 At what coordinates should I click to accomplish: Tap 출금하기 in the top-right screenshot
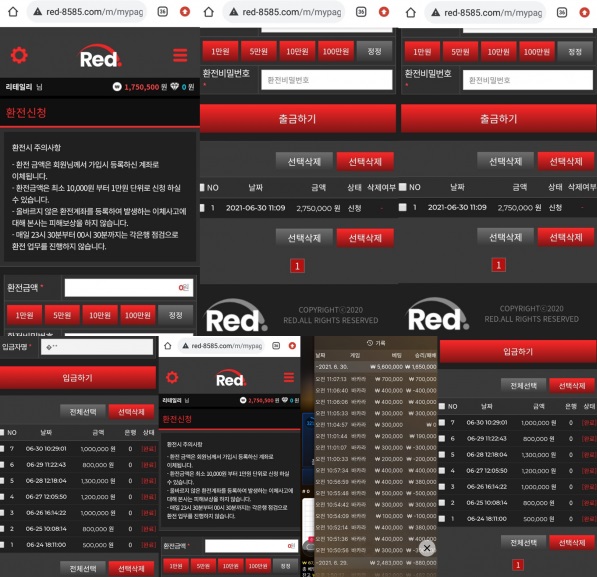click(499, 118)
